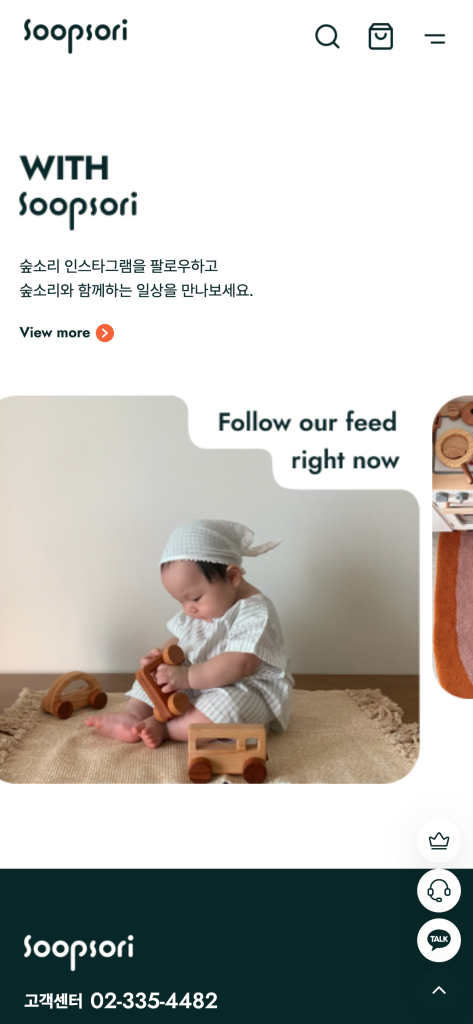Image resolution: width=473 pixels, height=1024 pixels.
Task: Click the 숲소리 인스타그램 follow description text
Action: click(136, 278)
